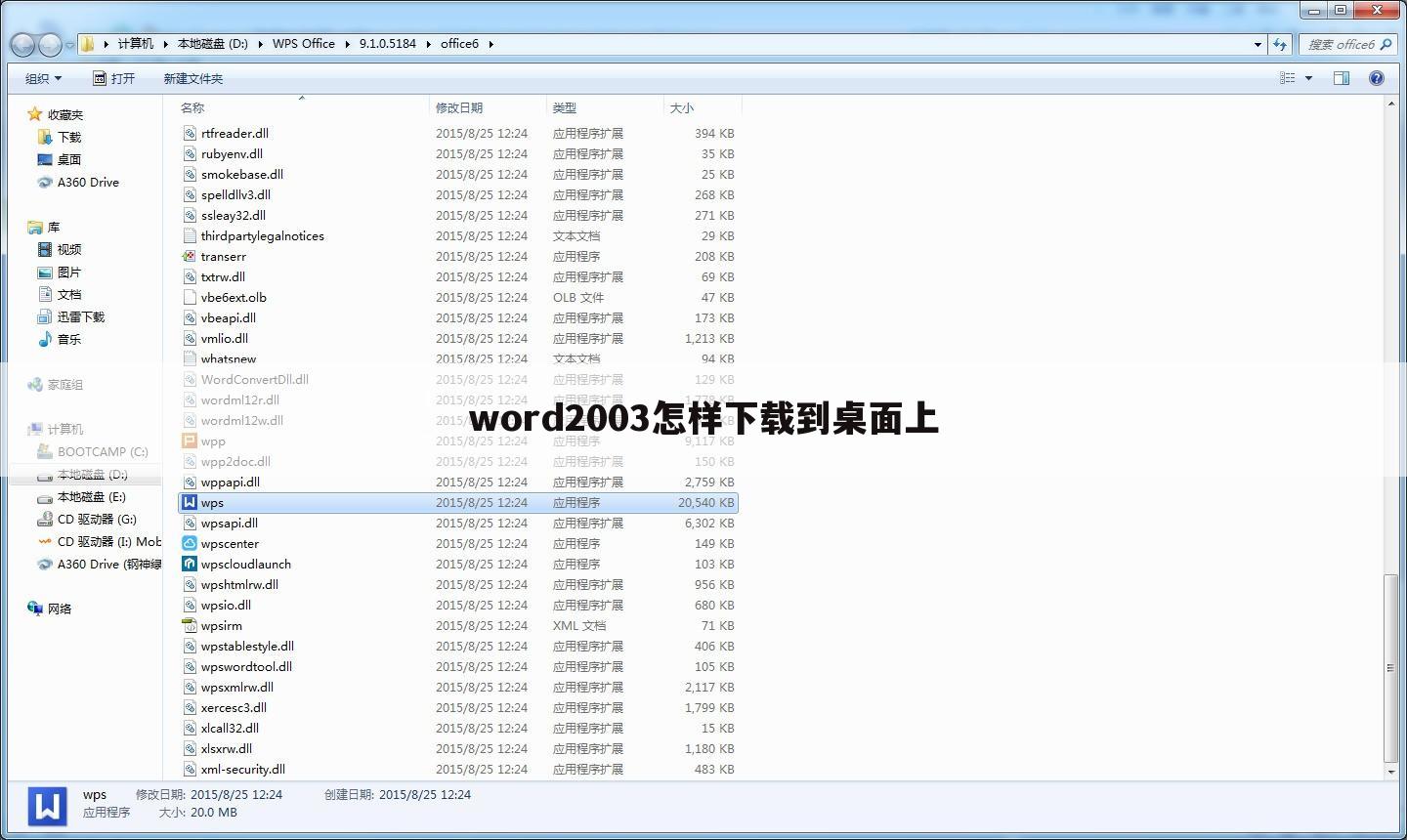Sort by the Type column header
The image size is (1407, 840).
coord(605,107)
